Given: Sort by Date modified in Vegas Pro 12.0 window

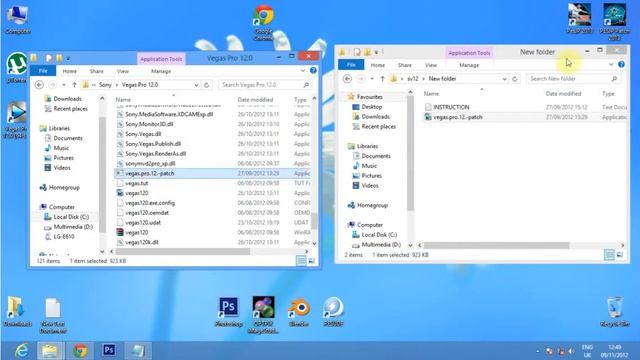Looking at the screenshot, I should coord(256,100).
